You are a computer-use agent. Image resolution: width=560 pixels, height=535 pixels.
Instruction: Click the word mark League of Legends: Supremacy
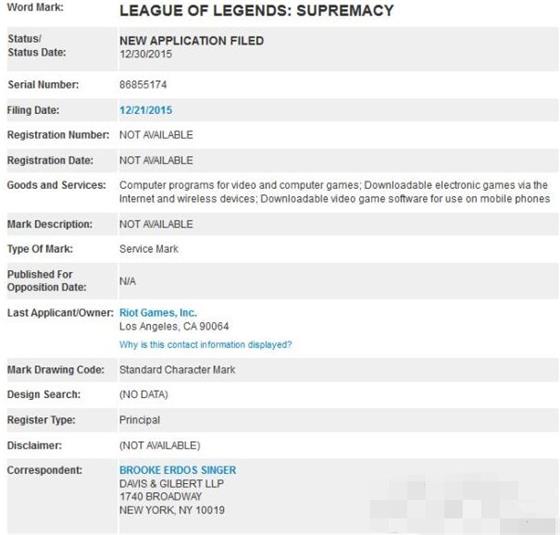pyautogui.click(x=256, y=11)
